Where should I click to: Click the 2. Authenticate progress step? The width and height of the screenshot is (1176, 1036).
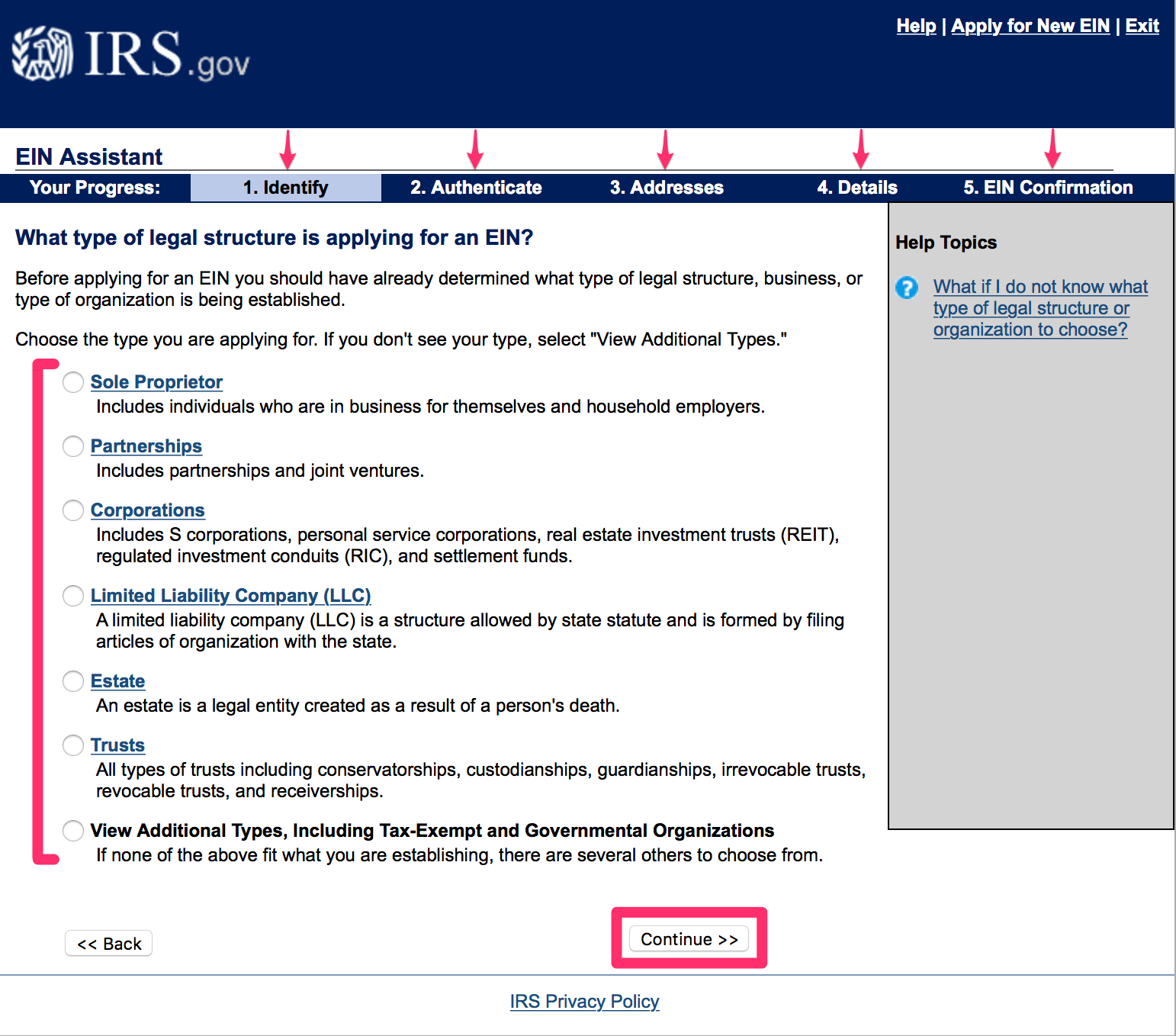[476, 188]
